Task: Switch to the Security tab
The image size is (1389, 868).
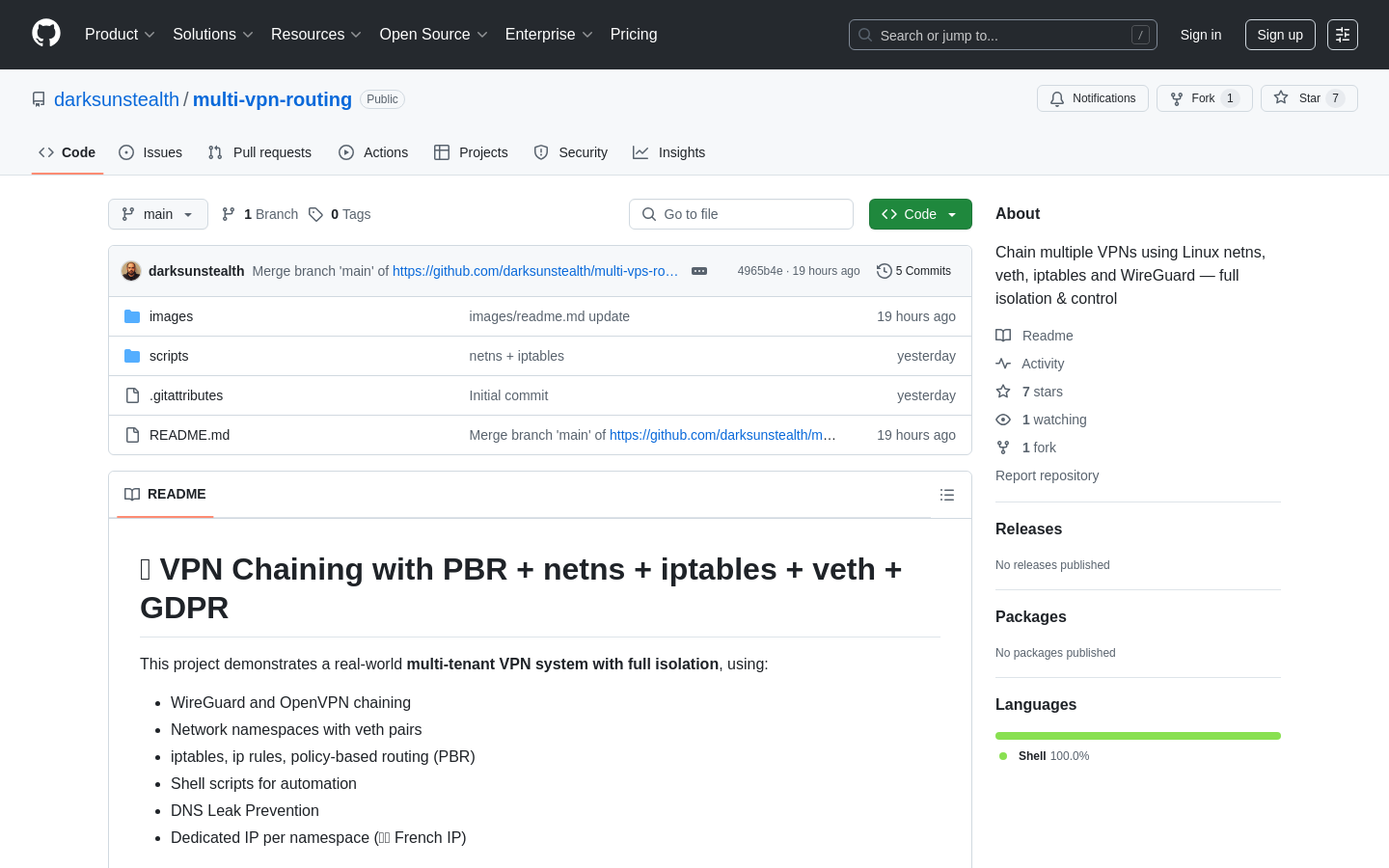Action: pos(571,152)
